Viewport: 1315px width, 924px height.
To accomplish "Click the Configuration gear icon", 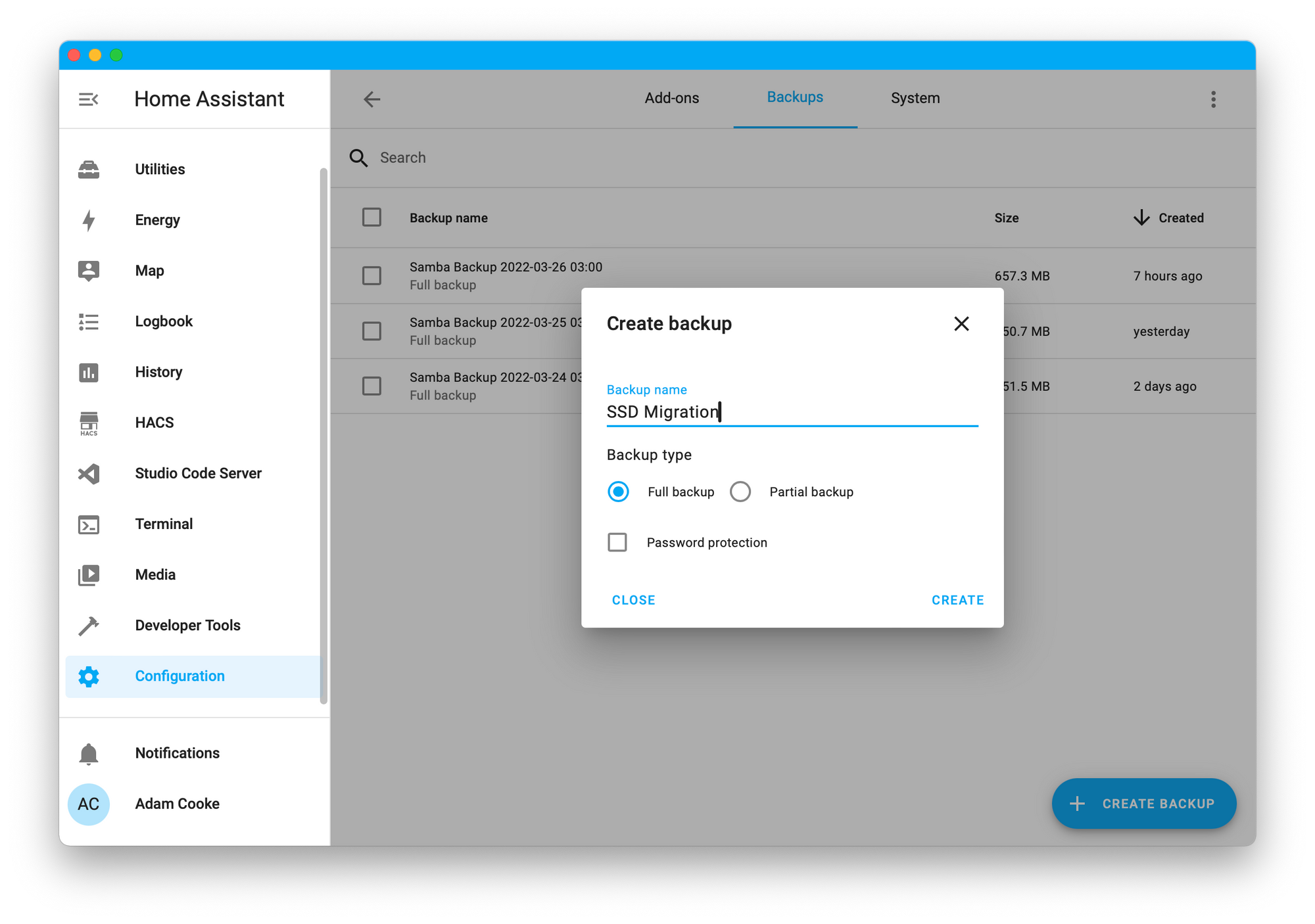I will [88, 676].
